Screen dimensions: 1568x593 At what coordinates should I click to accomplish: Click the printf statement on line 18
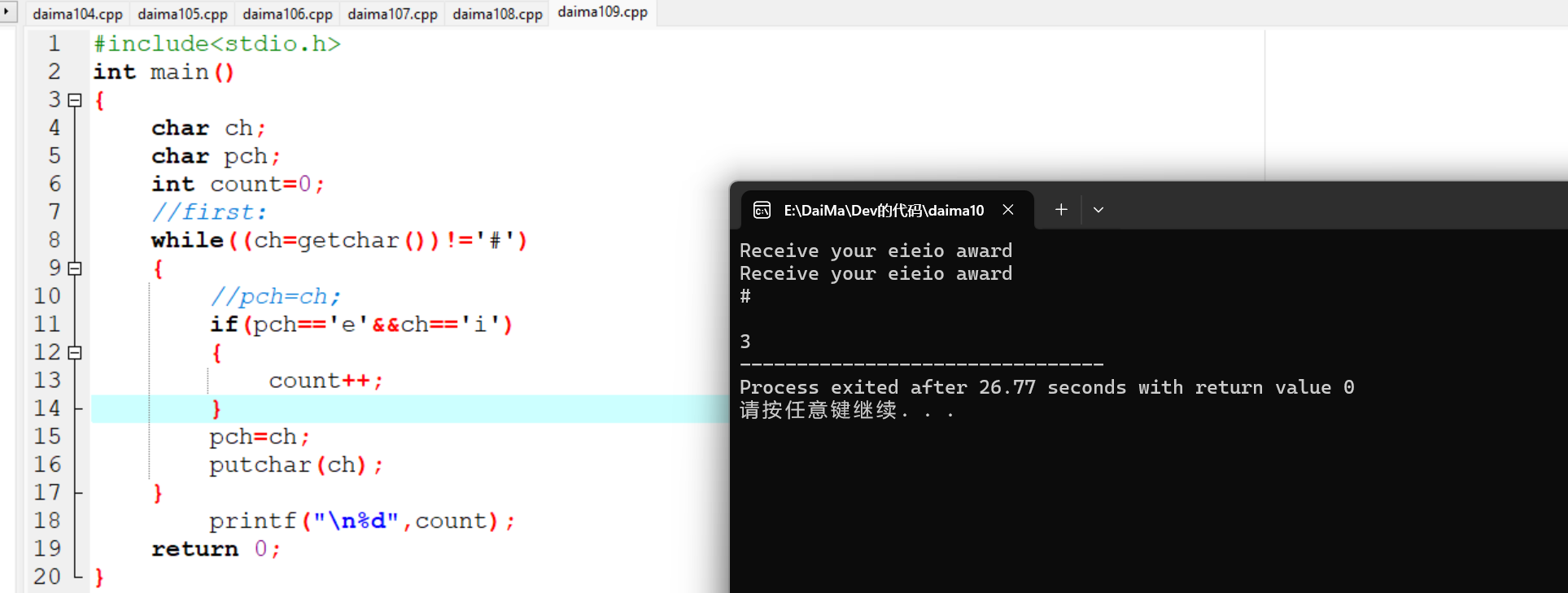click(x=361, y=521)
